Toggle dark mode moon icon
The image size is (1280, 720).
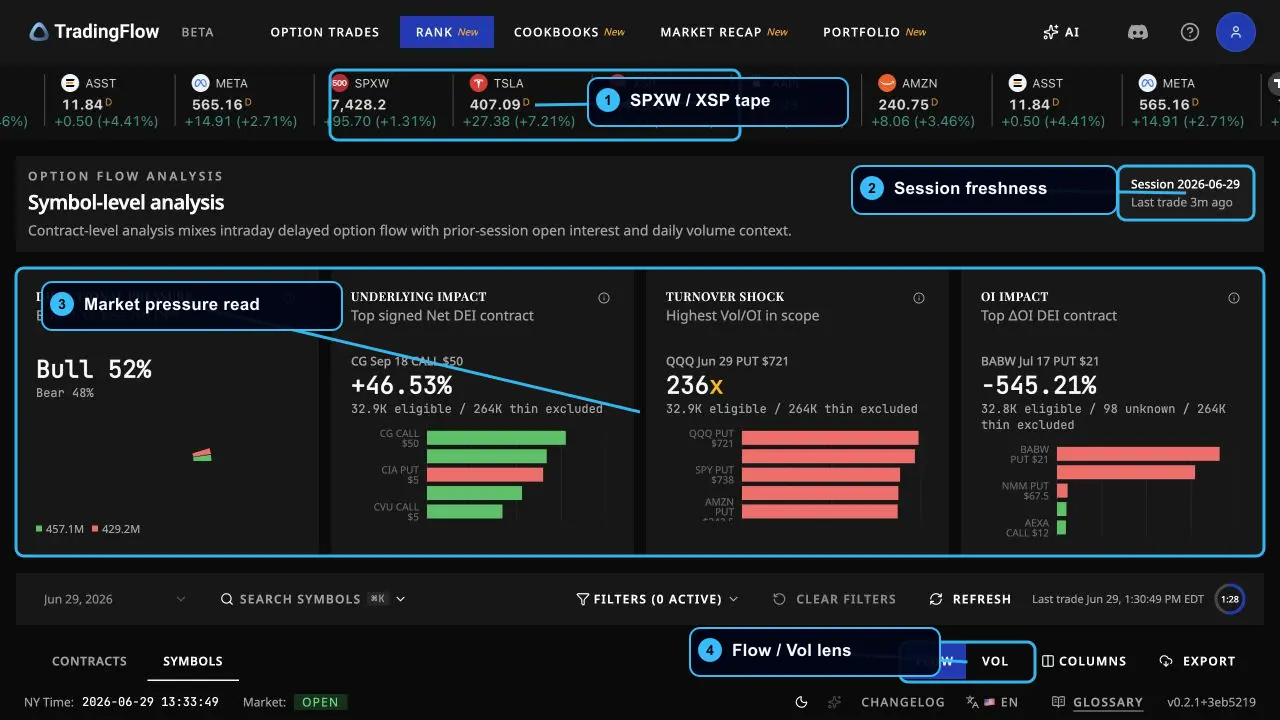pos(801,702)
